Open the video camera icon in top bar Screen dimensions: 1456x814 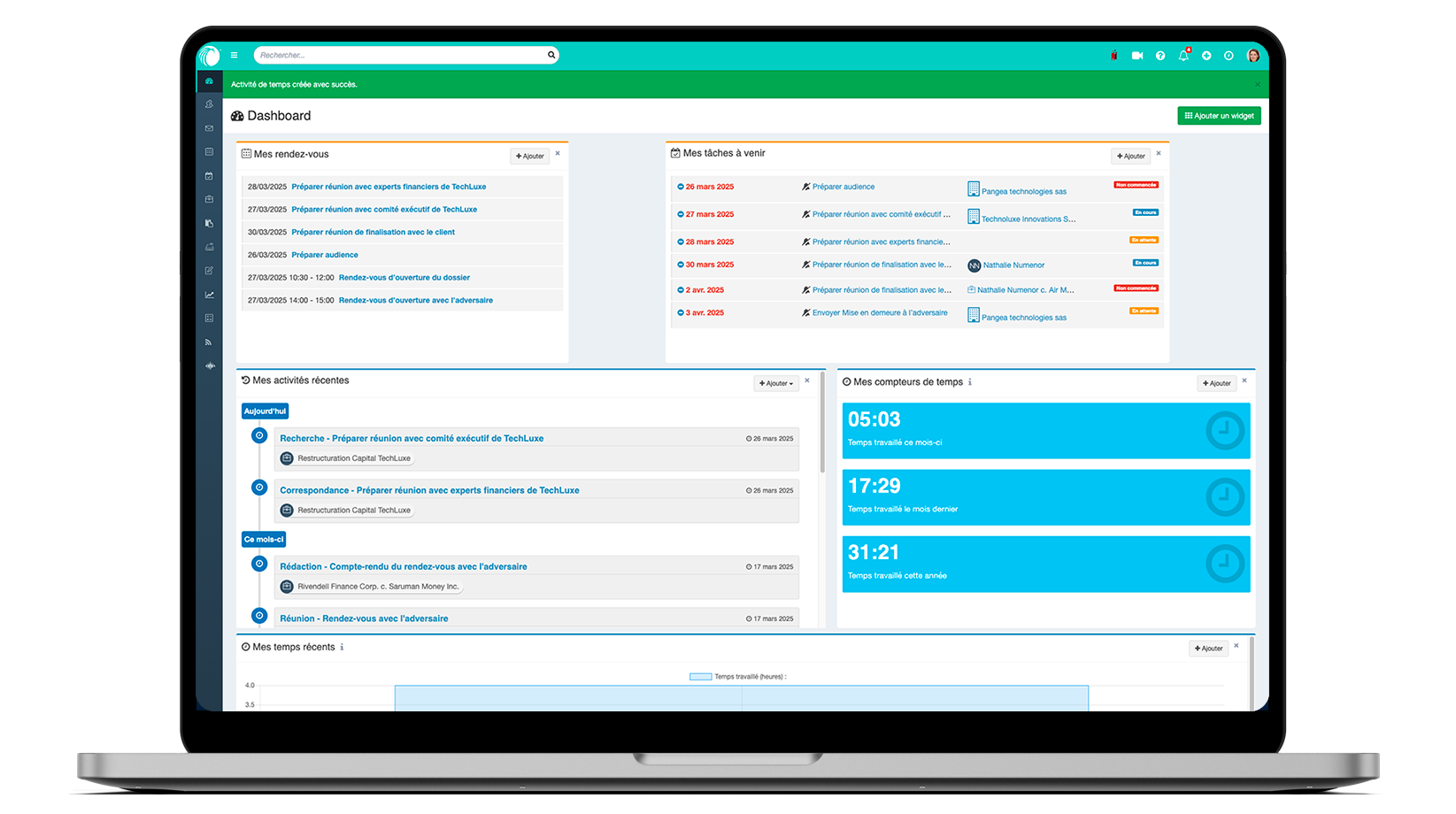click(x=1137, y=56)
